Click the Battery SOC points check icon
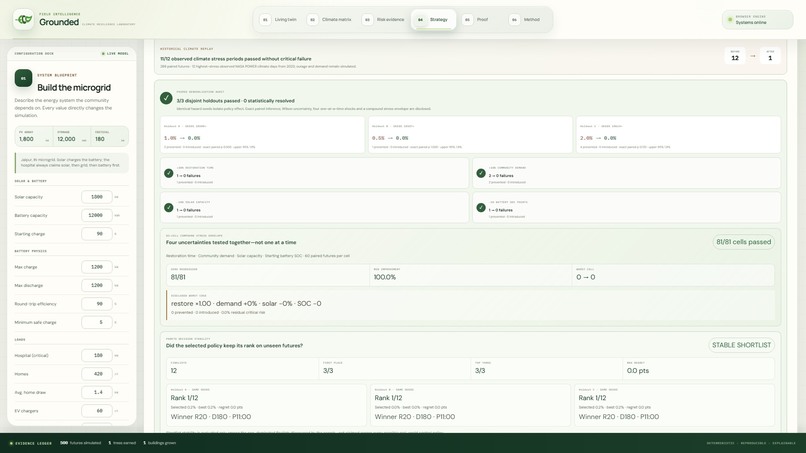Viewport: 806px width, 453px height. [481, 208]
